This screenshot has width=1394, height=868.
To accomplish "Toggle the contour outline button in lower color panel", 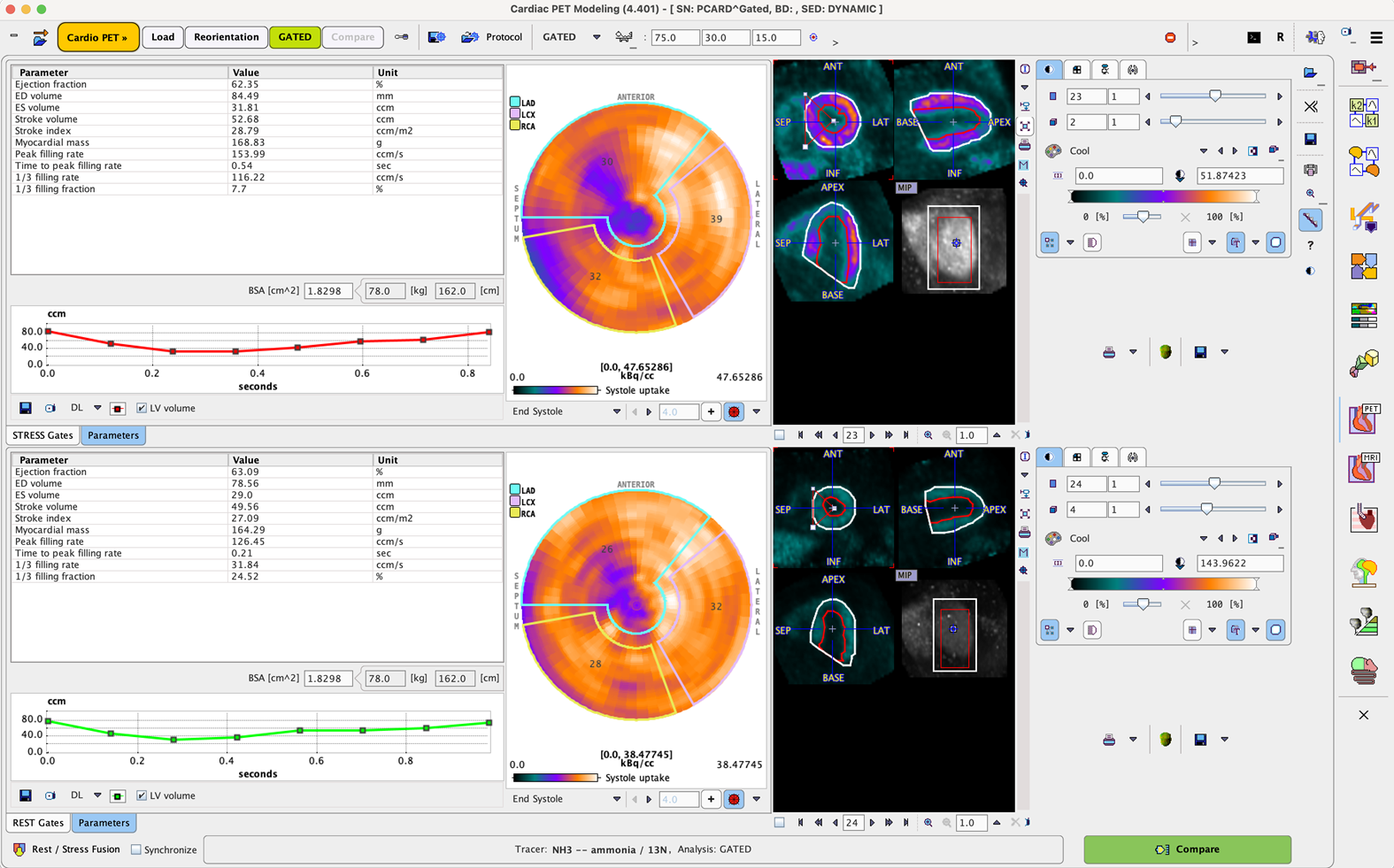I will pyautogui.click(x=1275, y=630).
